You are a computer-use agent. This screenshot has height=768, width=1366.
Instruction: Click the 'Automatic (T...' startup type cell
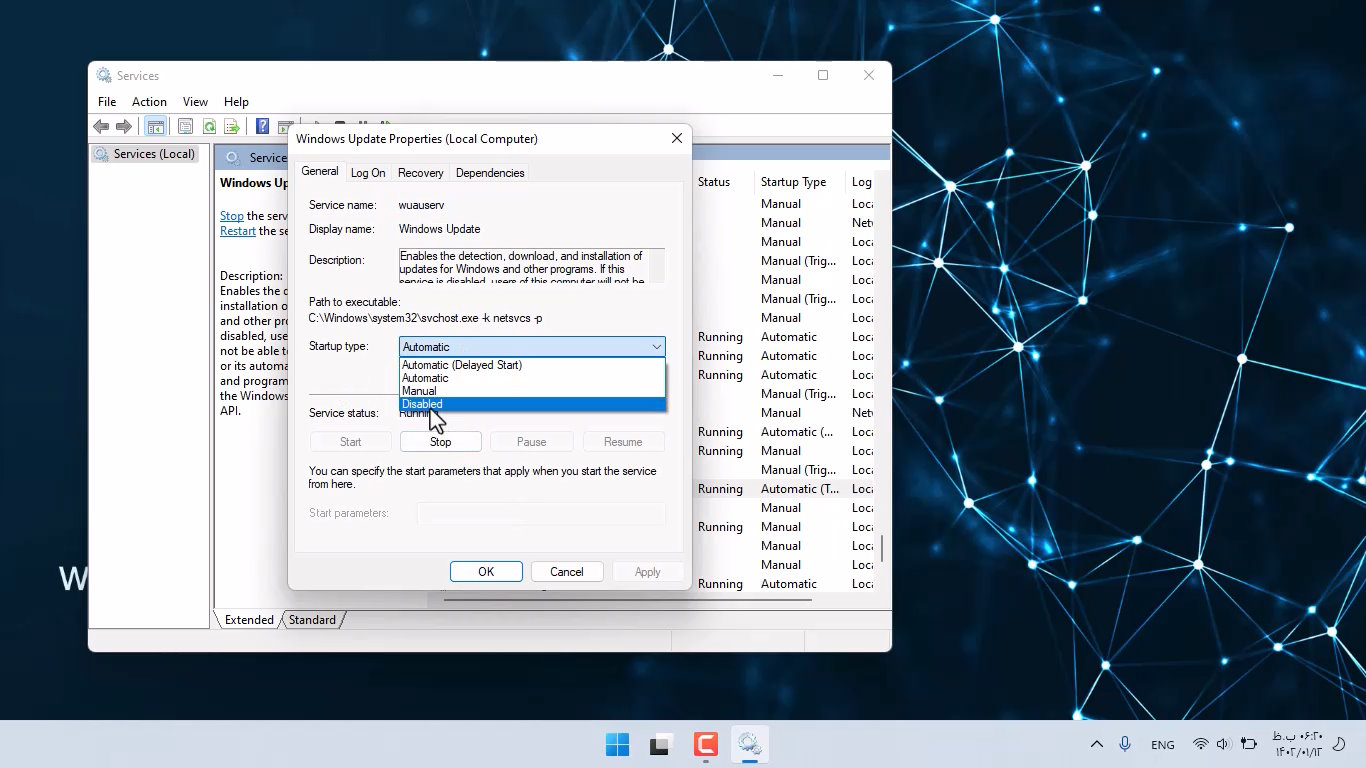pyautogui.click(x=800, y=489)
